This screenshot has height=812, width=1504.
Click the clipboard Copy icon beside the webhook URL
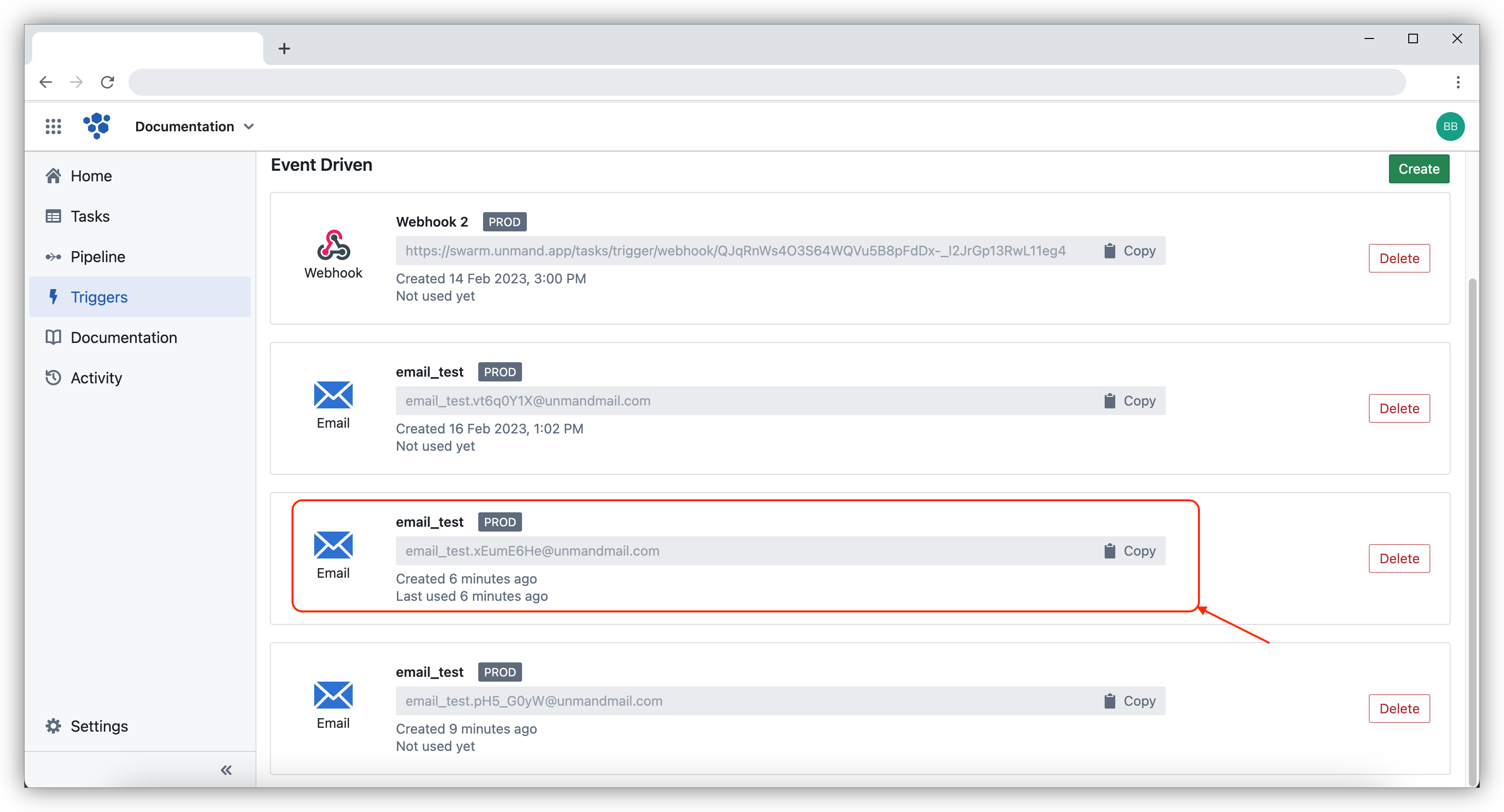tap(1109, 251)
